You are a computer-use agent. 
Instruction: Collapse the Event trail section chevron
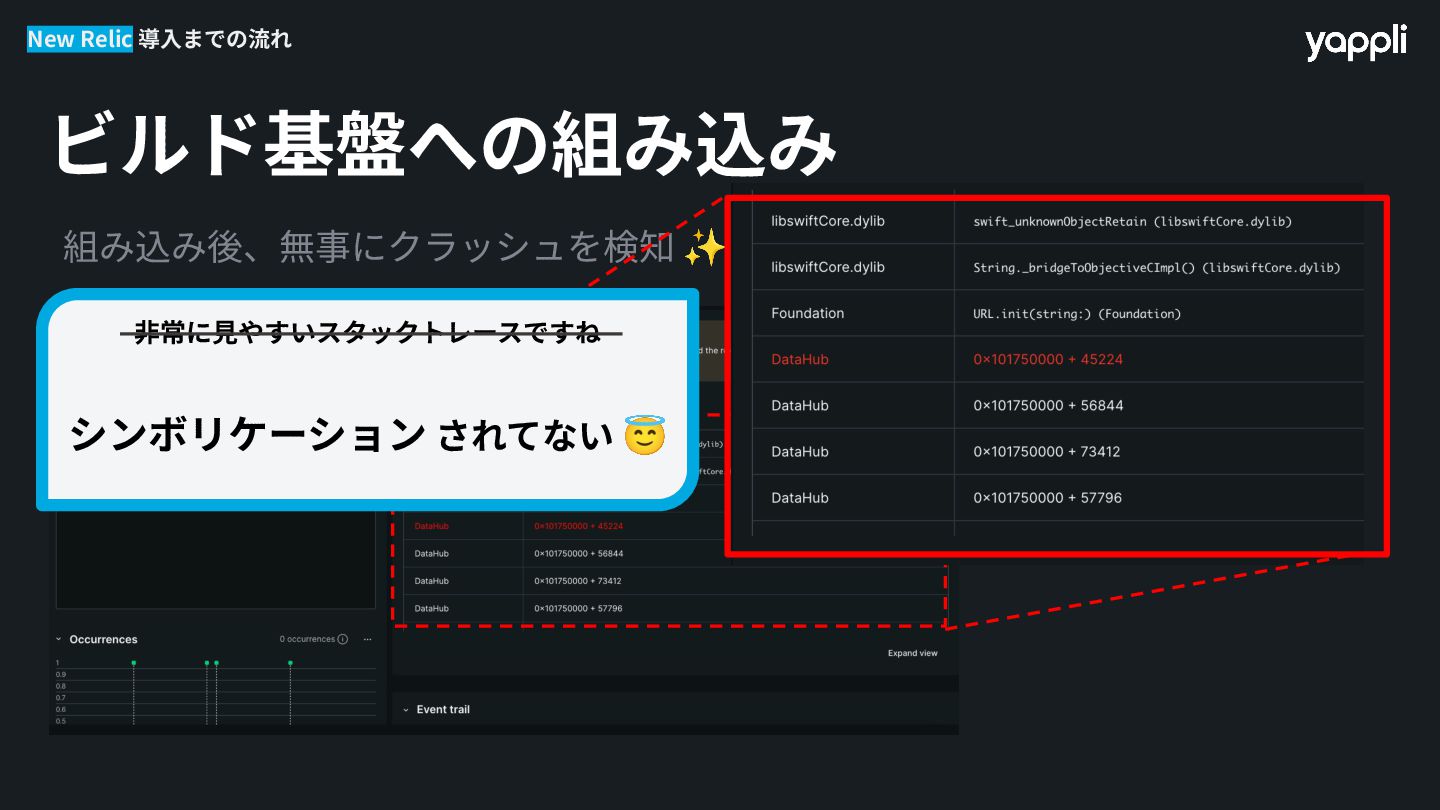pos(406,710)
